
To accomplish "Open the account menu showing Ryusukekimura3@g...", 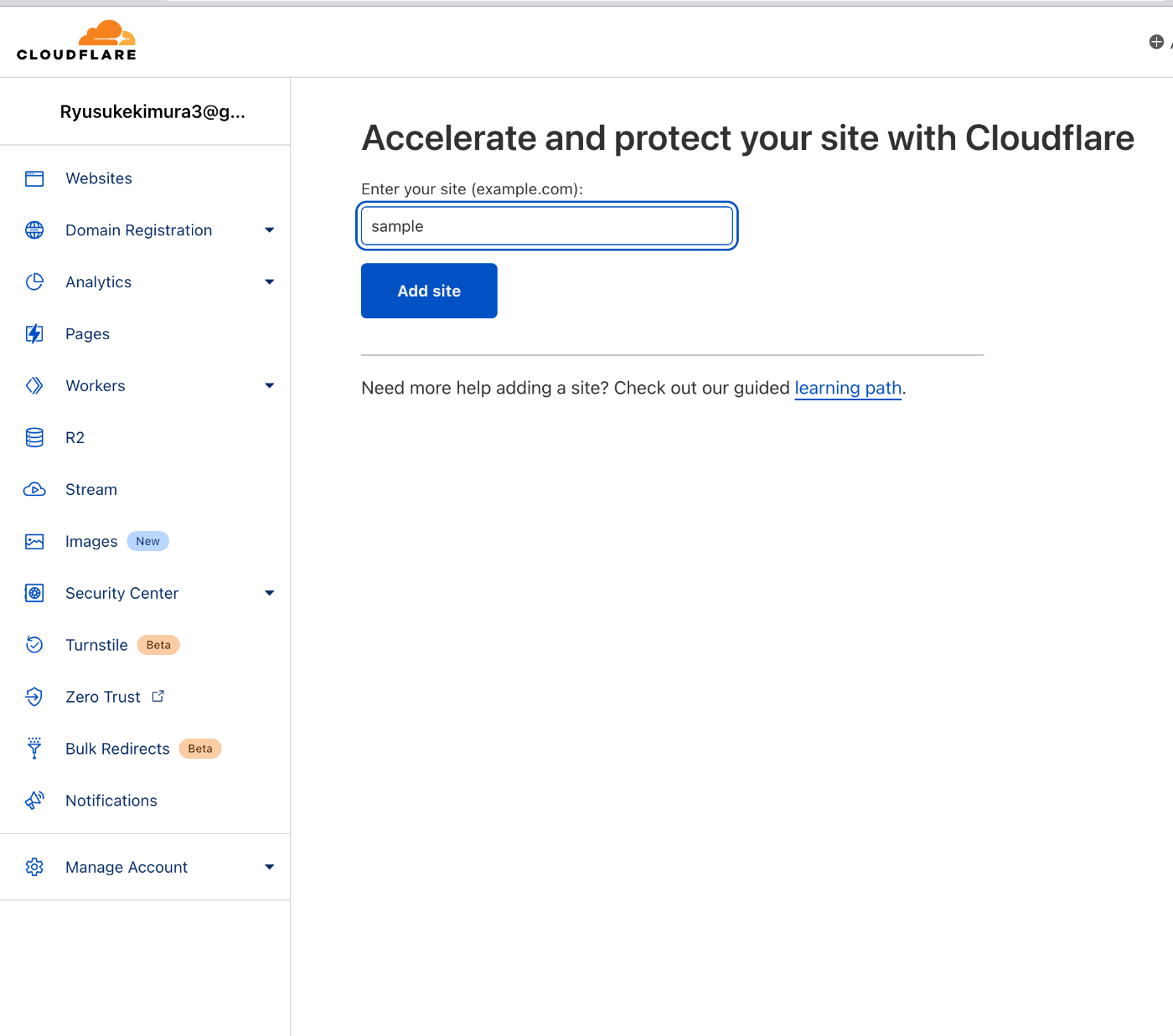I will pyautogui.click(x=152, y=111).
